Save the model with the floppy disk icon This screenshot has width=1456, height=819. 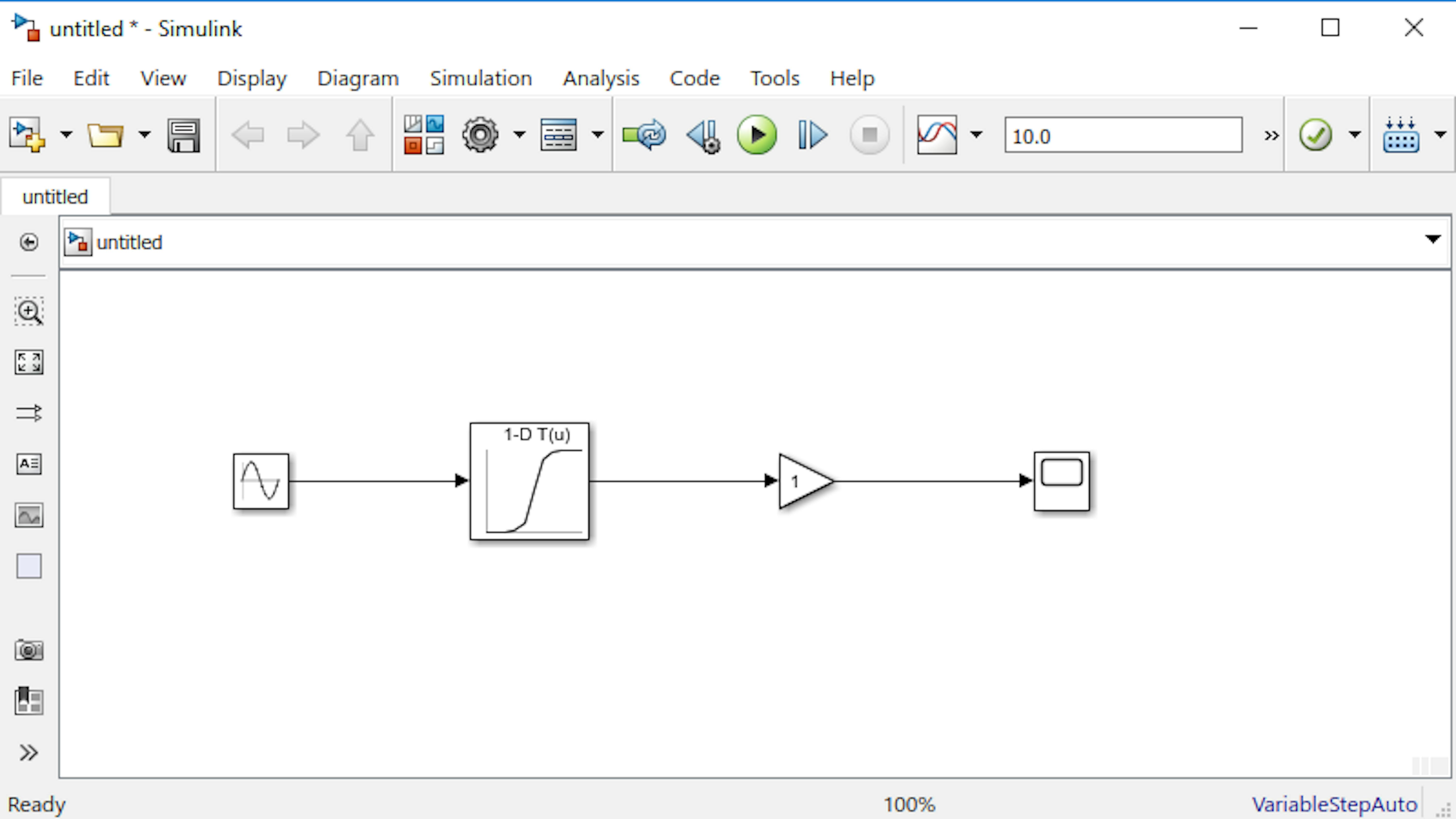pos(184,135)
